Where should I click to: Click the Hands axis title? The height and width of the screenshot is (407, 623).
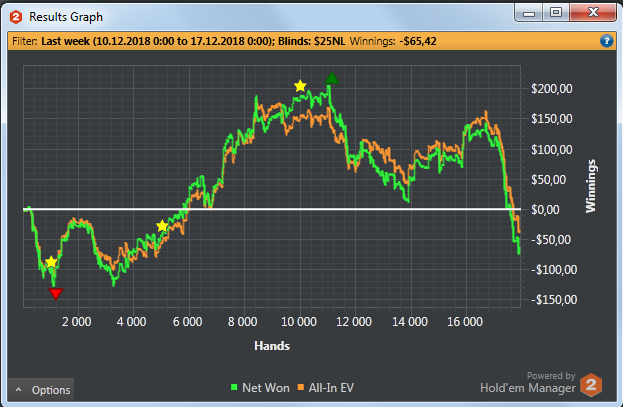pyautogui.click(x=272, y=346)
